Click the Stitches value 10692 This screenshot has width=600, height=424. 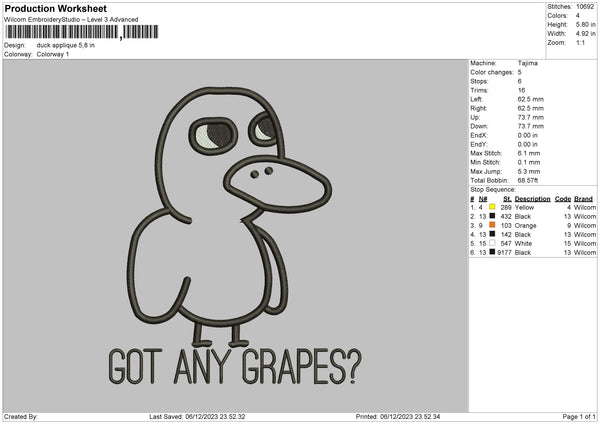point(585,7)
